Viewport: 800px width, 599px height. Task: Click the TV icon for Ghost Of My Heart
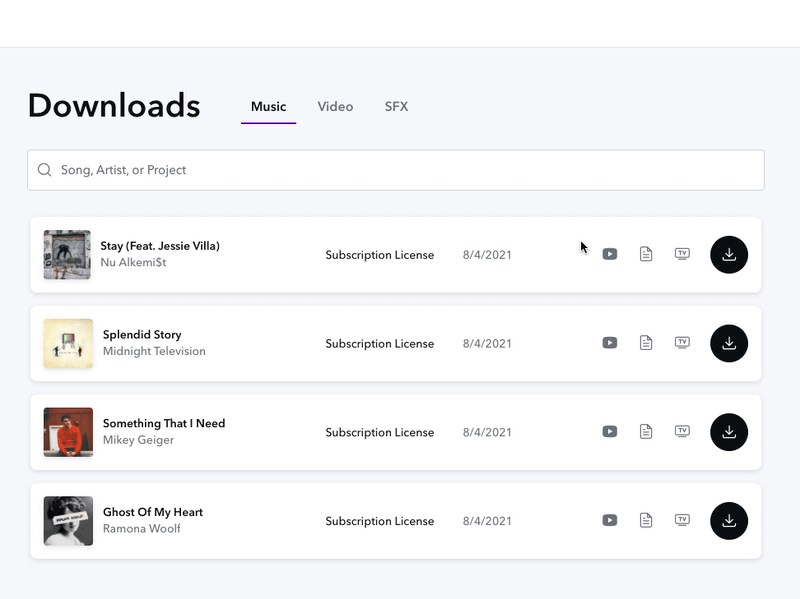tap(681, 520)
